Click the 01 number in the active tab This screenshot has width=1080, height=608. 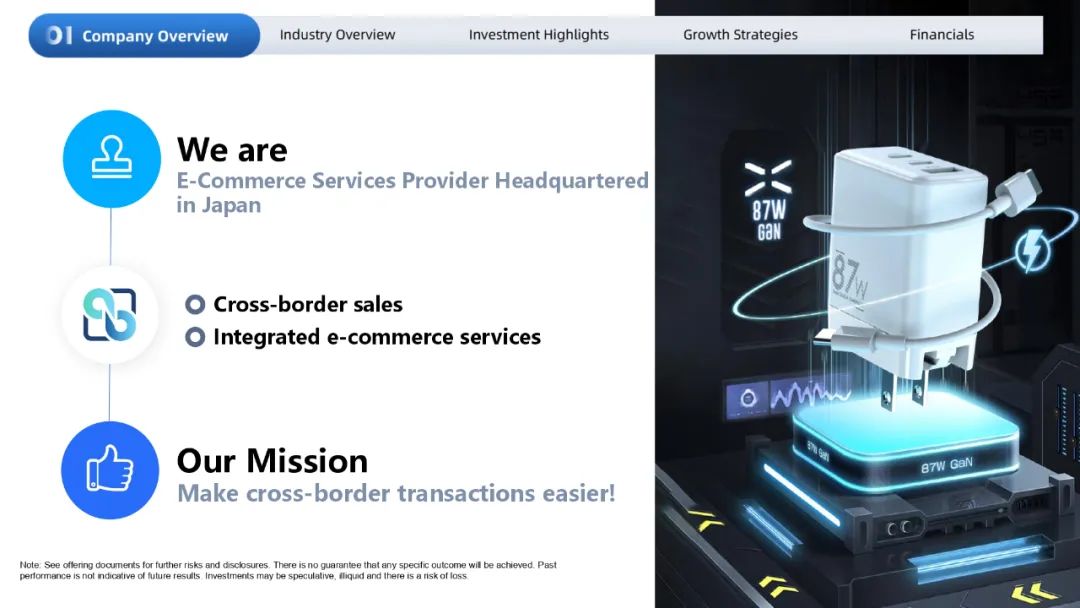(59, 35)
